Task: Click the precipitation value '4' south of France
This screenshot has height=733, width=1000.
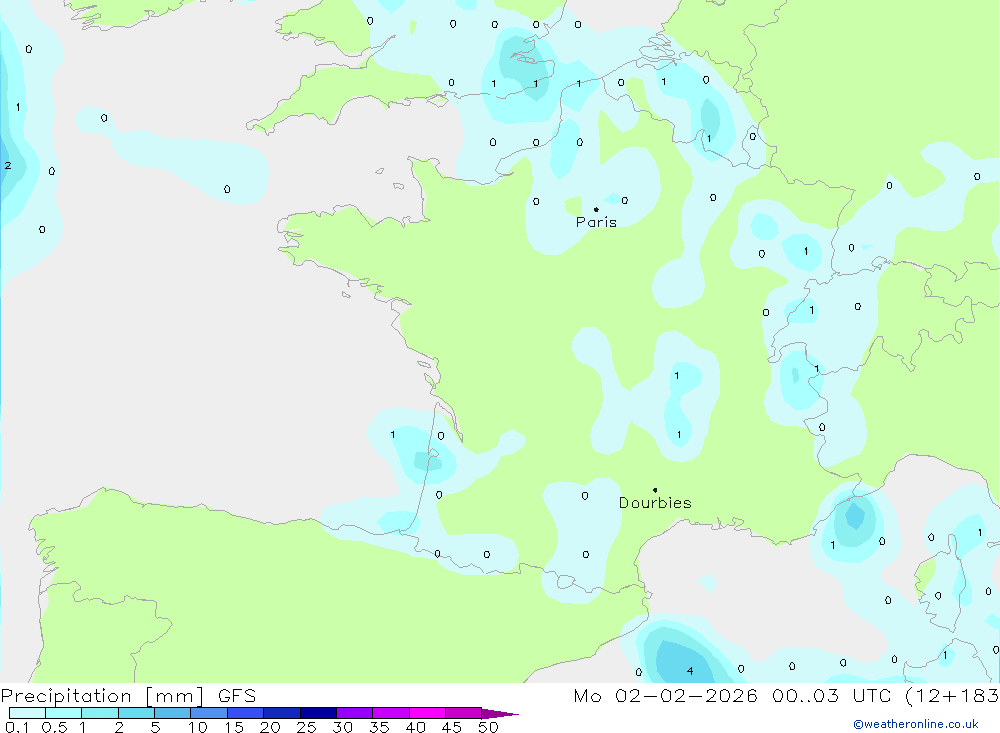Action: click(690, 670)
